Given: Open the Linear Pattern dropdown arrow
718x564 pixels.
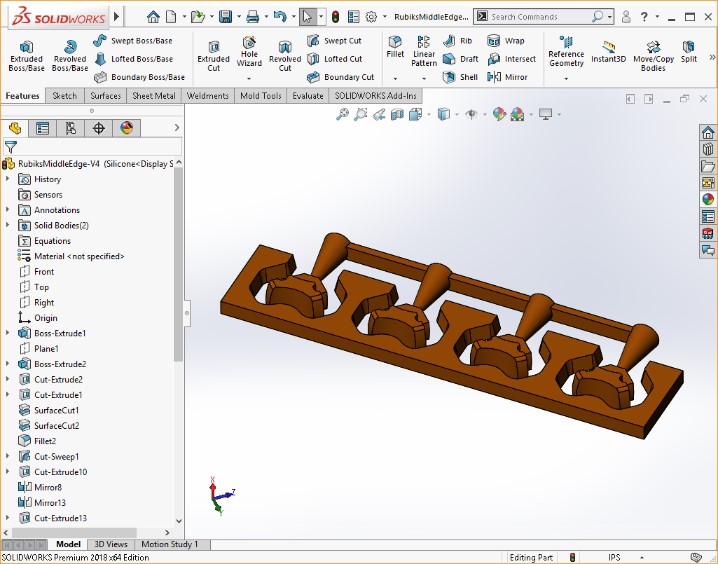Looking at the screenshot, I should point(424,79).
